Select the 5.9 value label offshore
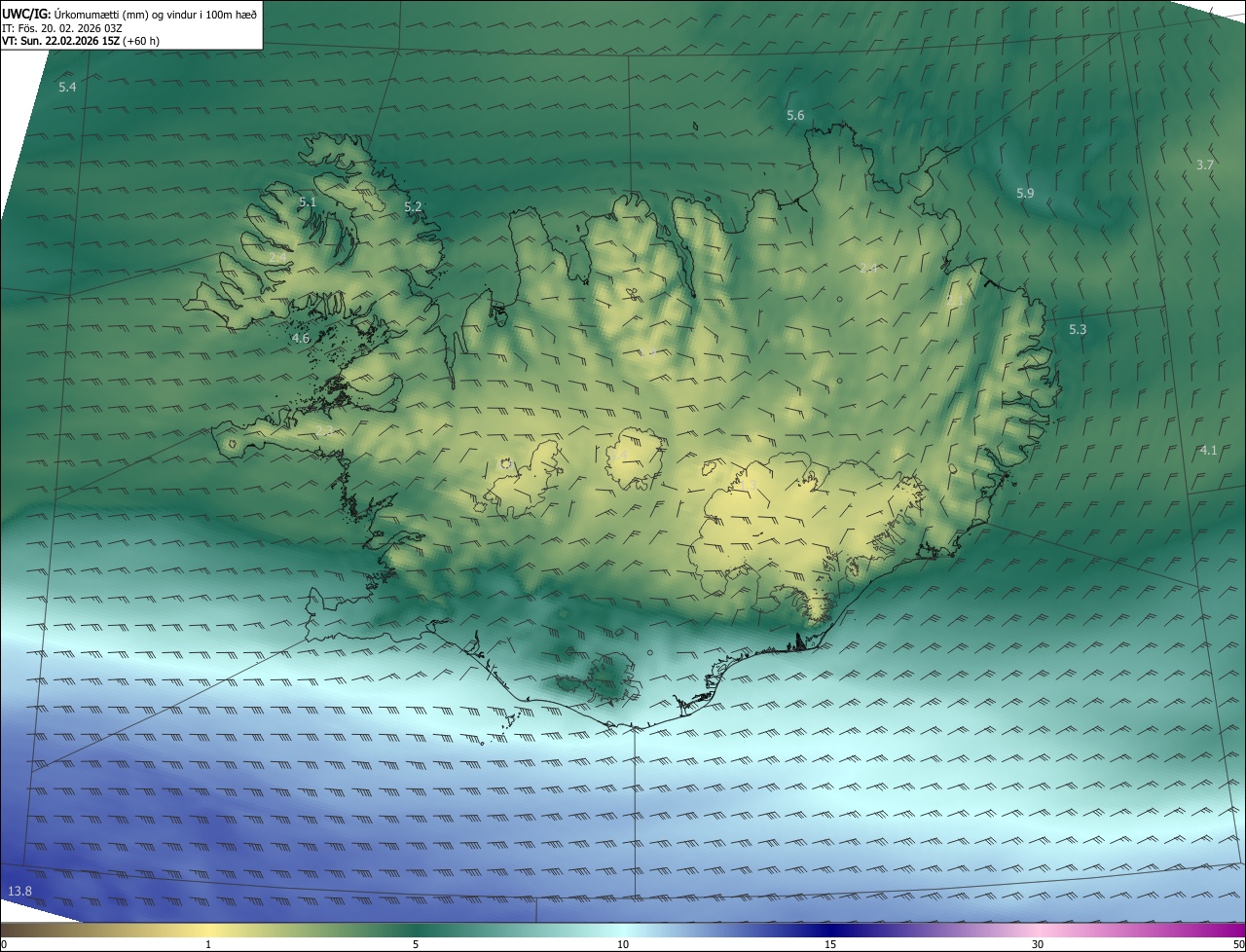The height and width of the screenshot is (952, 1246). 1025,193
